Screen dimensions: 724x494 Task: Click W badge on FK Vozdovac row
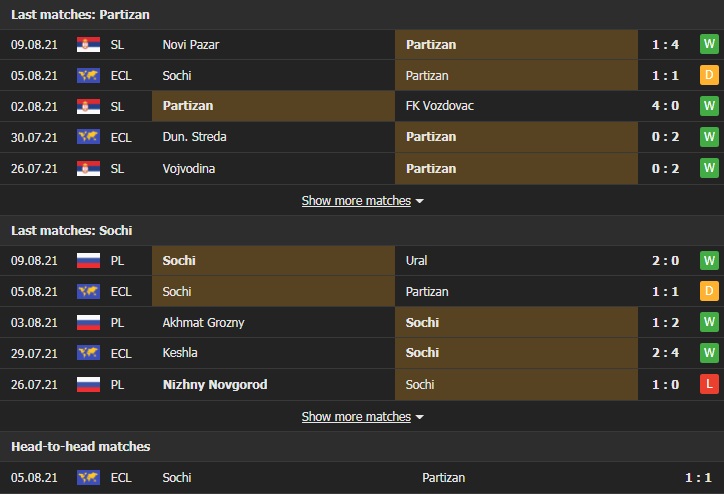pos(709,106)
